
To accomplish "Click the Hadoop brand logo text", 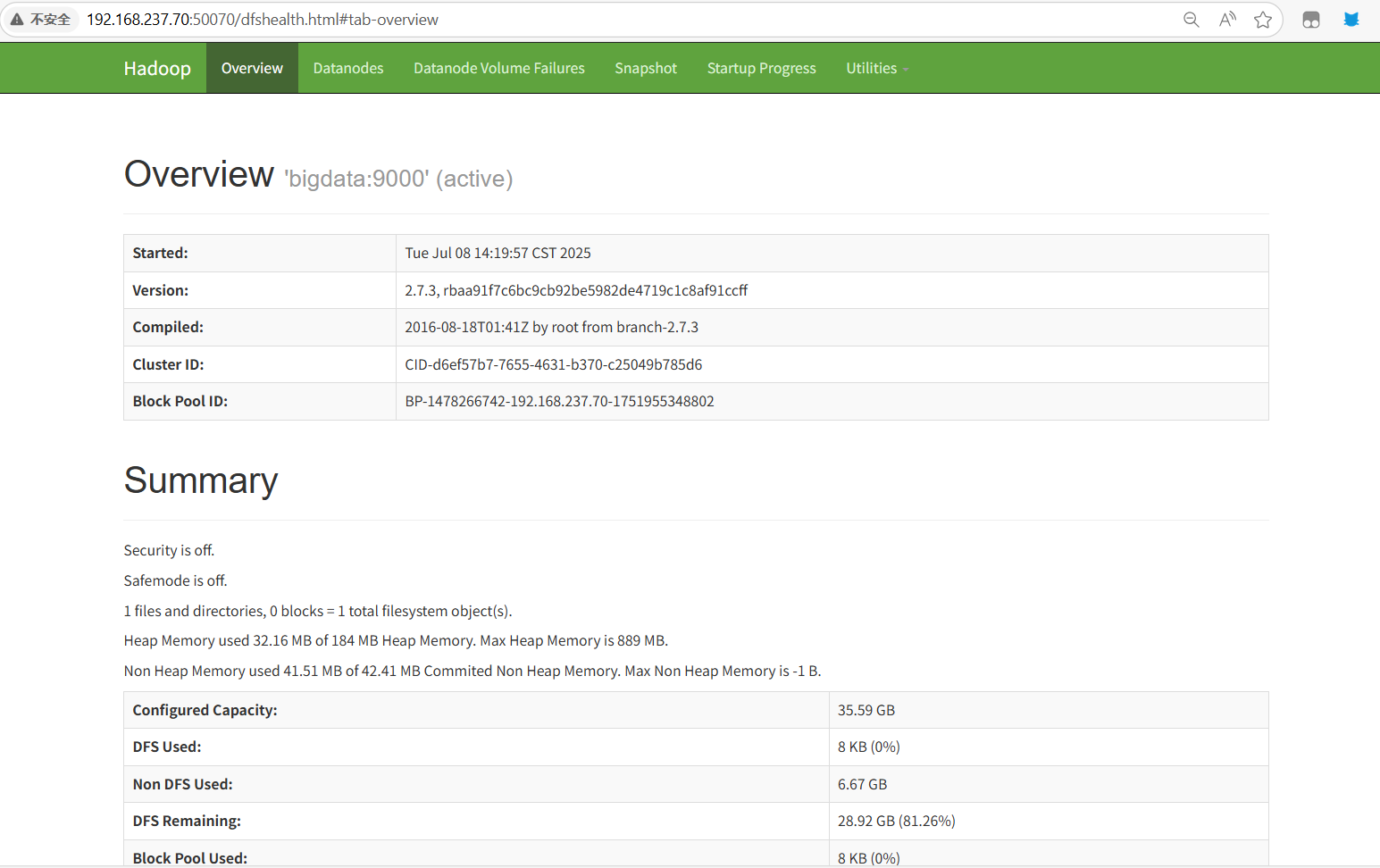I will pyautogui.click(x=157, y=67).
